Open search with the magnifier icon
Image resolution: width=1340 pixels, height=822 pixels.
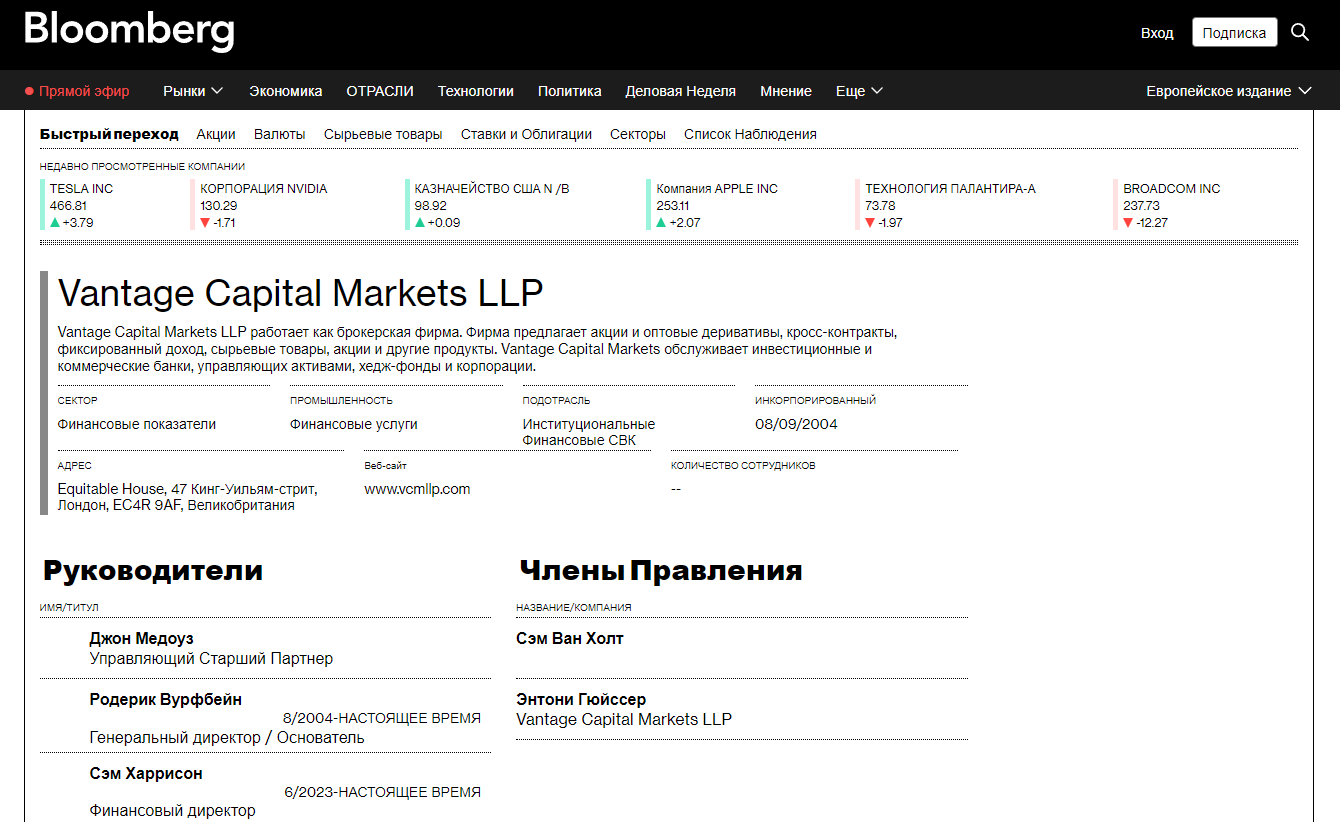tap(1300, 32)
